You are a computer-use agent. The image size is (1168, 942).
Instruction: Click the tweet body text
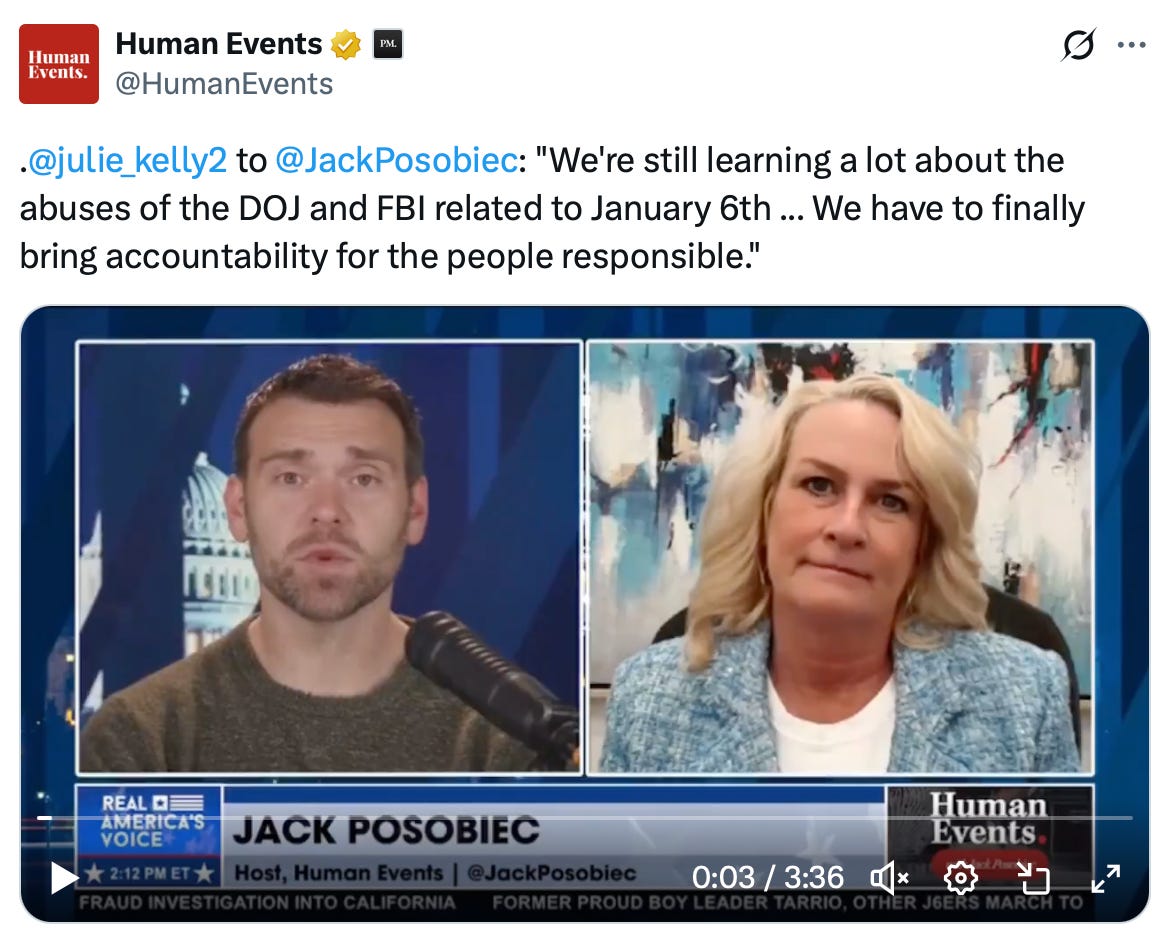(x=552, y=209)
